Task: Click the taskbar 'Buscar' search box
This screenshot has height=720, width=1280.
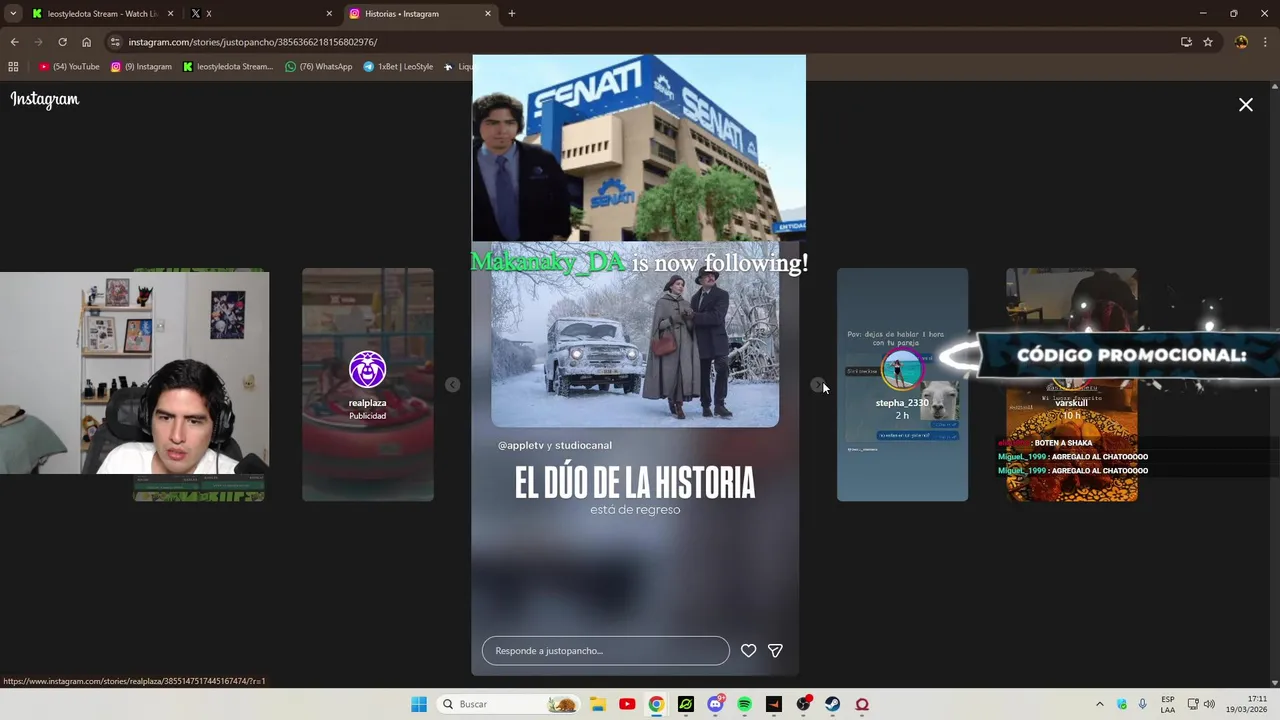Action: click(x=510, y=704)
